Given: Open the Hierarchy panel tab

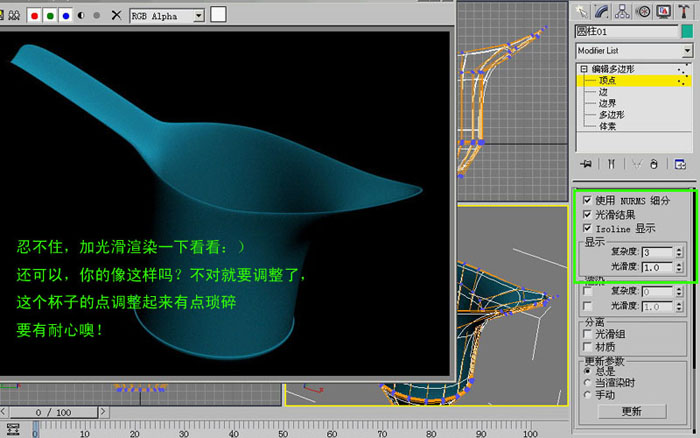Looking at the screenshot, I should [622, 12].
